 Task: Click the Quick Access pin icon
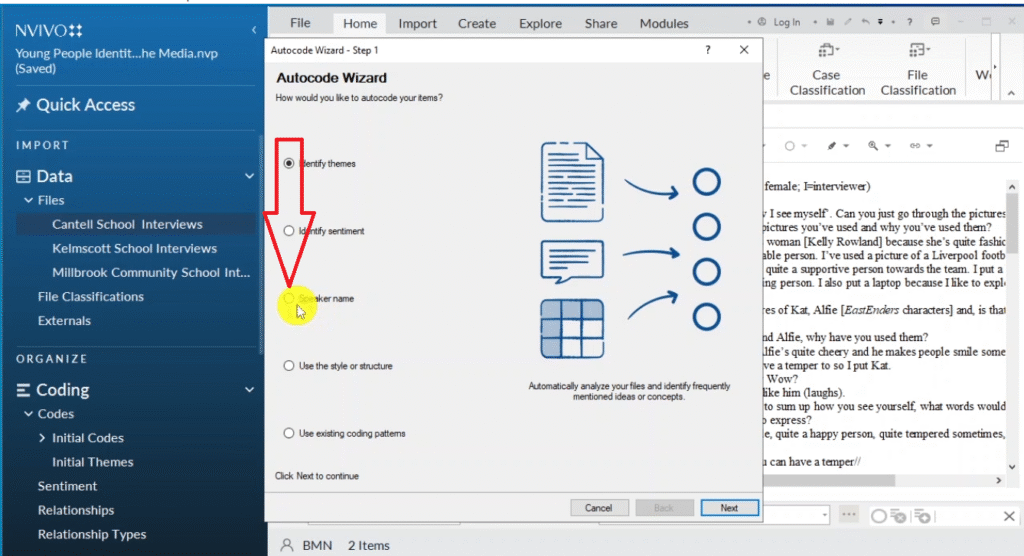click(23, 105)
